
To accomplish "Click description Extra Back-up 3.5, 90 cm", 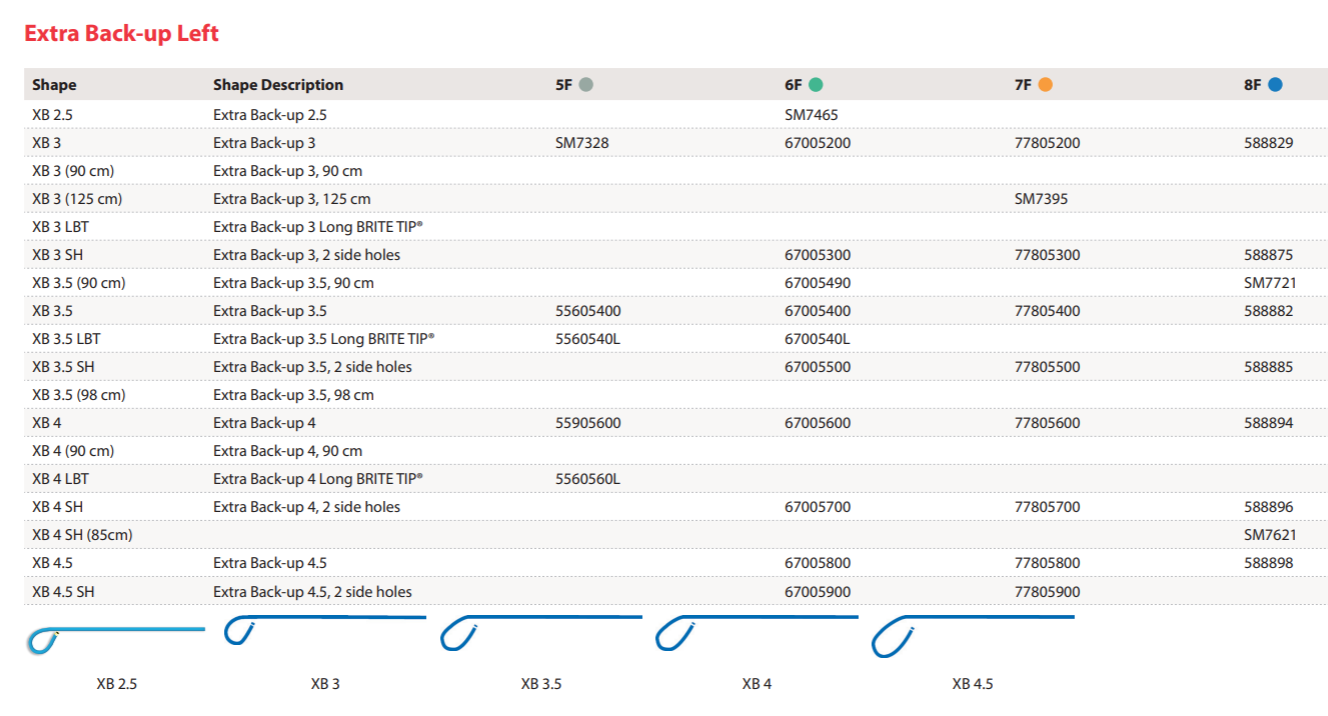I will (293, 283).
